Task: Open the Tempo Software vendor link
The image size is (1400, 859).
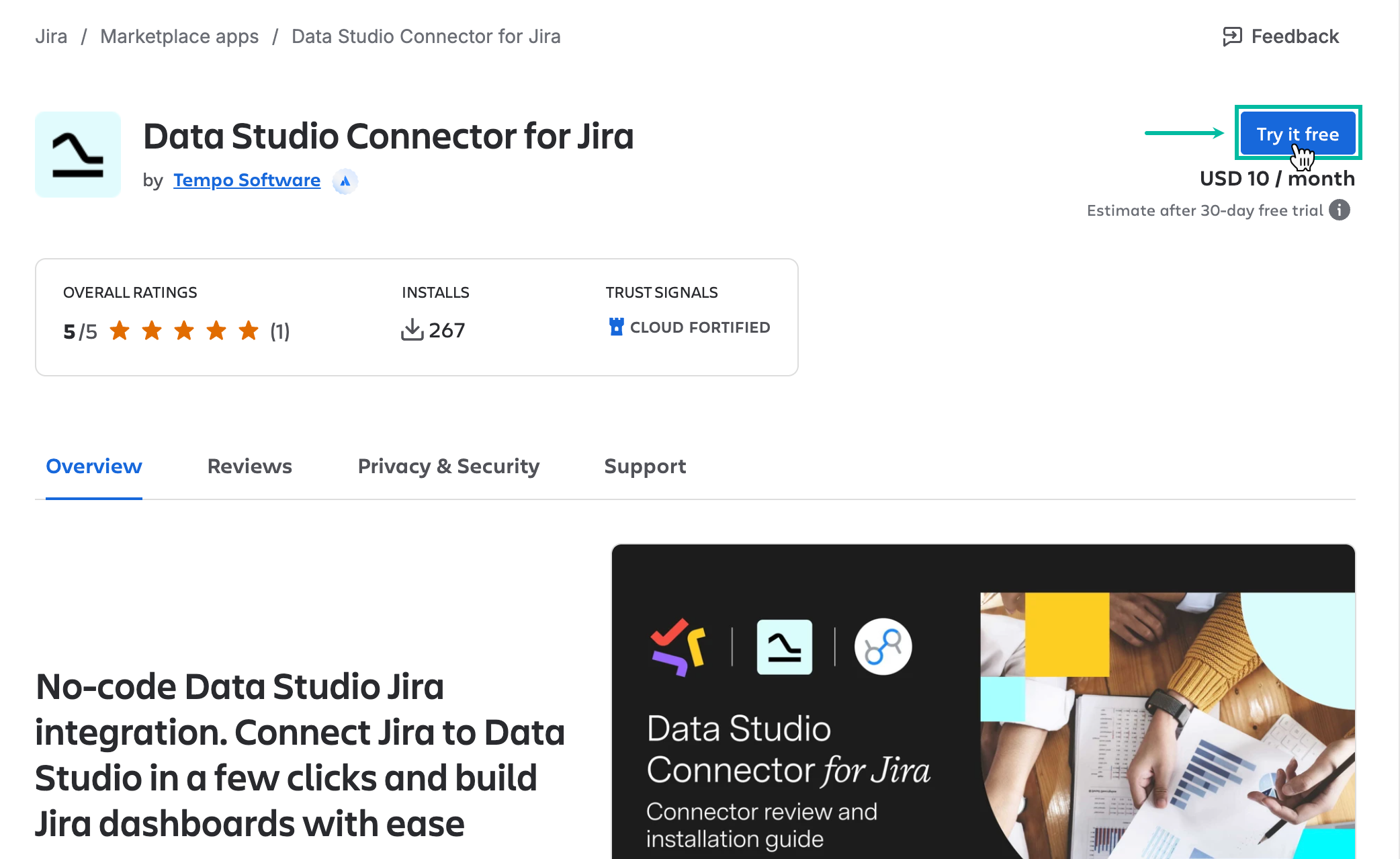Action: [247, 180]
